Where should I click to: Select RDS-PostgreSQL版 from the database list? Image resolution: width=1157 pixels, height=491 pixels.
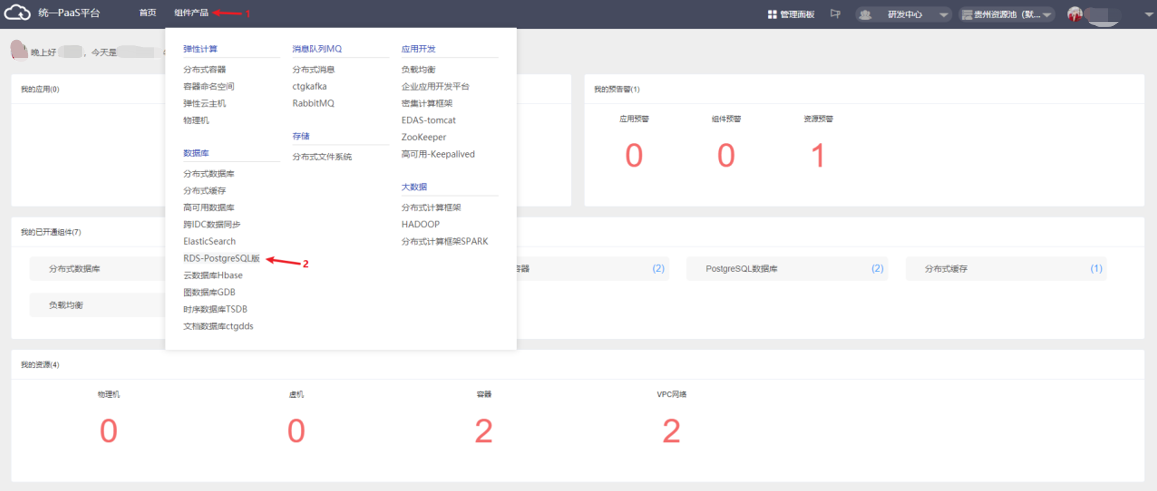pyautogui.click(x=221, y=258)
